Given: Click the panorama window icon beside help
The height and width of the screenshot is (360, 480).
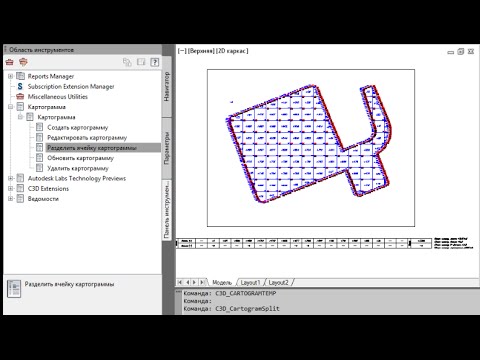Looking at the screenshot, I should 141,62.
